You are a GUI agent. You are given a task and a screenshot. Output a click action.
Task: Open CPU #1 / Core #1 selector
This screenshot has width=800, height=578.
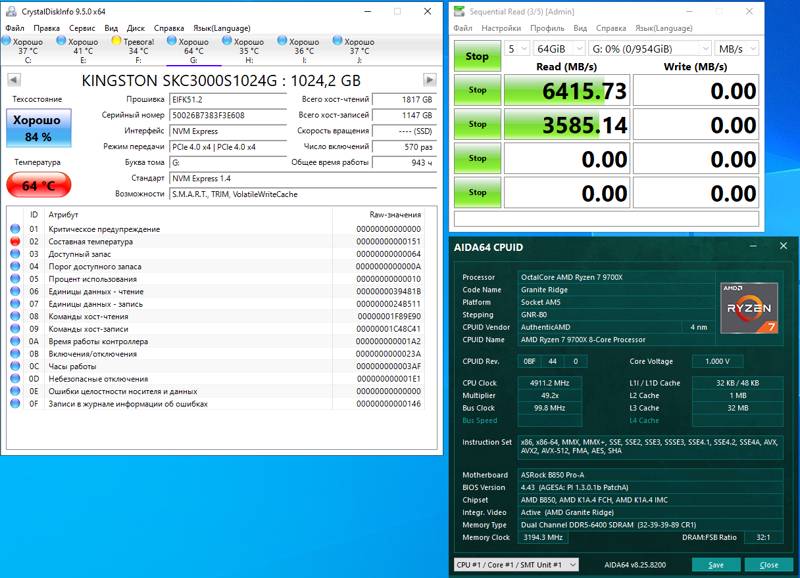point(516,565)
